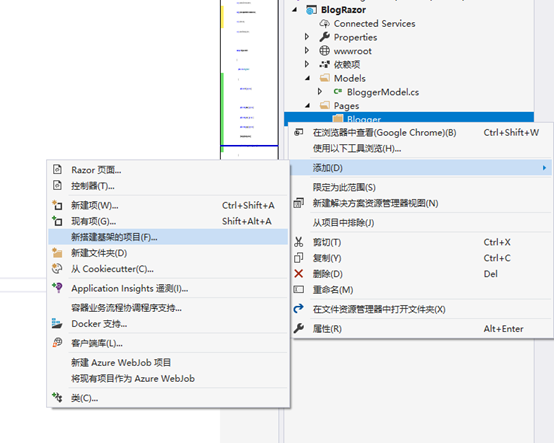The width and height of the screenshot is (554, 443).
Task: Open the 添加(D) submenu entry
Action: coord(420,168)
